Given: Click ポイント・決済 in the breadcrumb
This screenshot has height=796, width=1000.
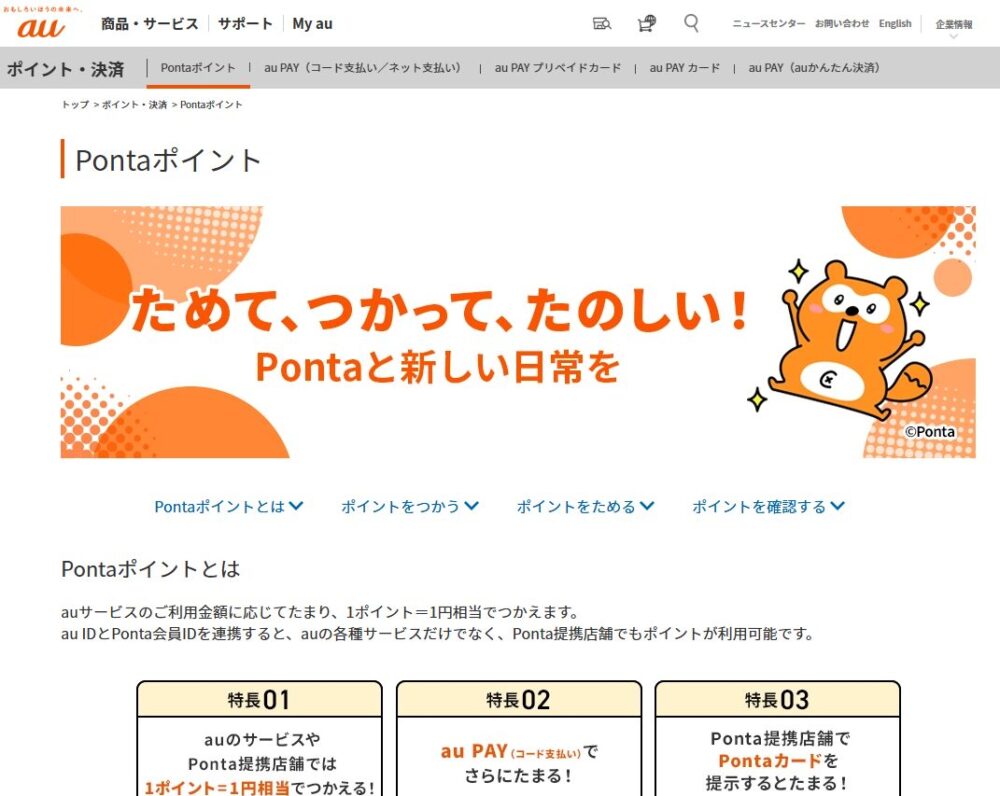Looking at the screenshot, I should tap(135, 105).
